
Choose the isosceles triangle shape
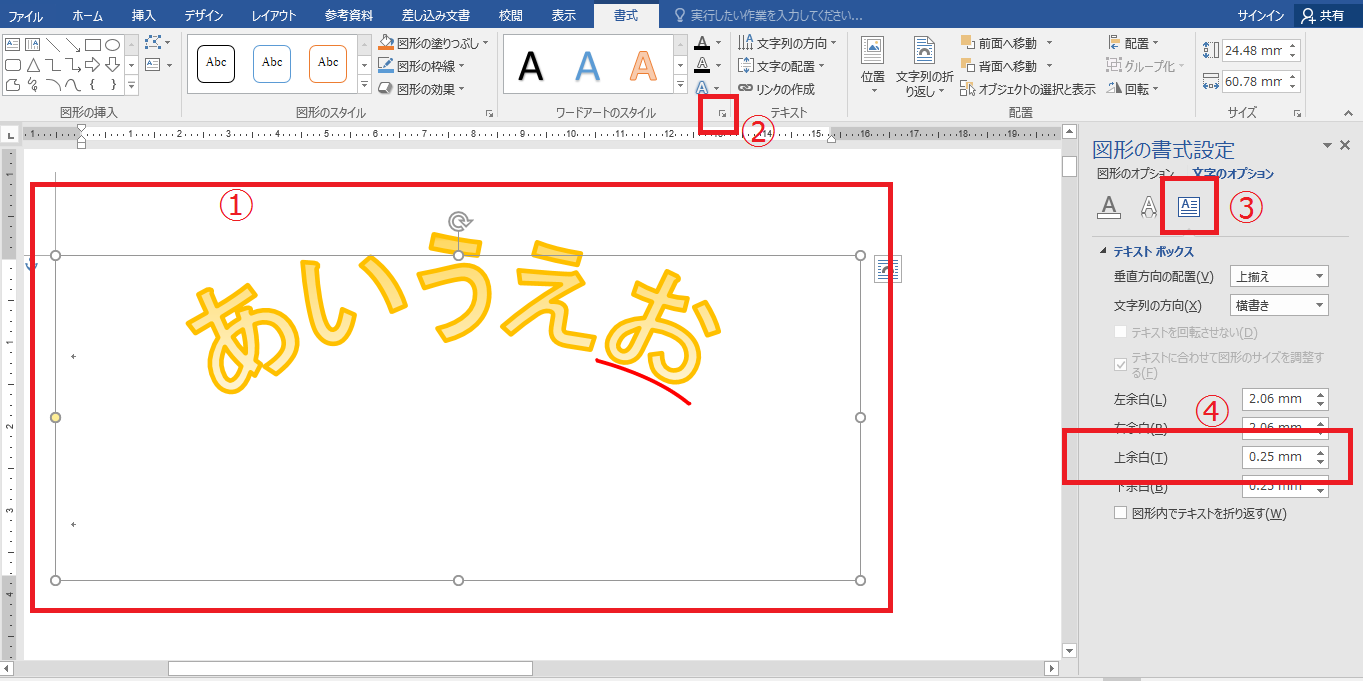coord(32,65)
